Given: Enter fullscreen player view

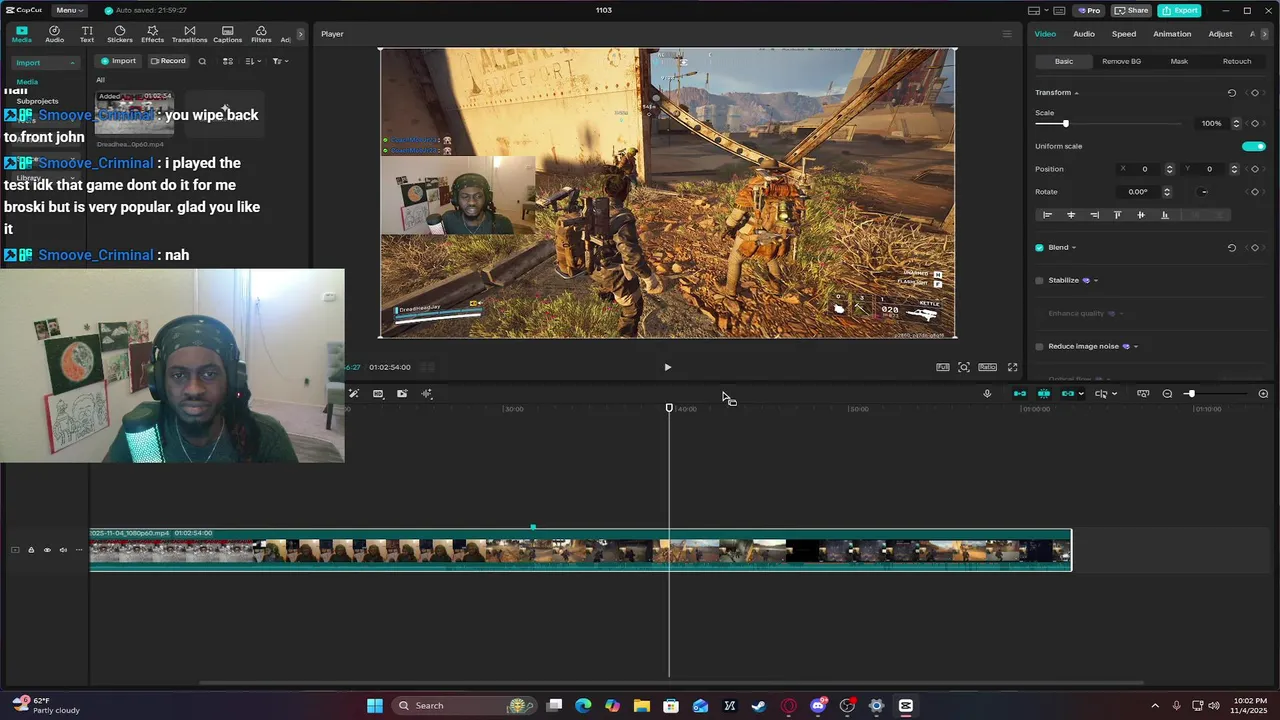Looking at the screenshot, I should (x=1012, y=367).
